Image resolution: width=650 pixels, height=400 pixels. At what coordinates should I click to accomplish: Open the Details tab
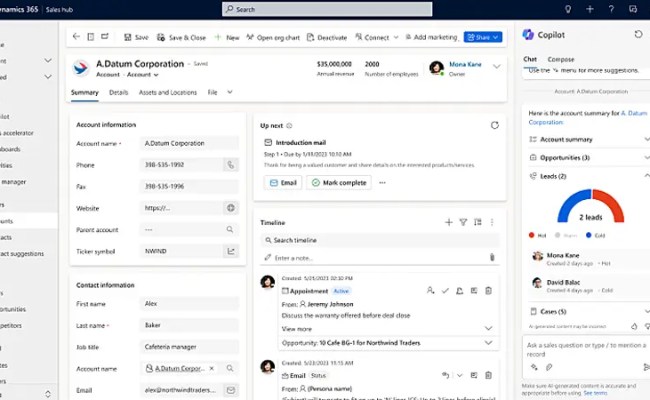(x=119, y=92)
